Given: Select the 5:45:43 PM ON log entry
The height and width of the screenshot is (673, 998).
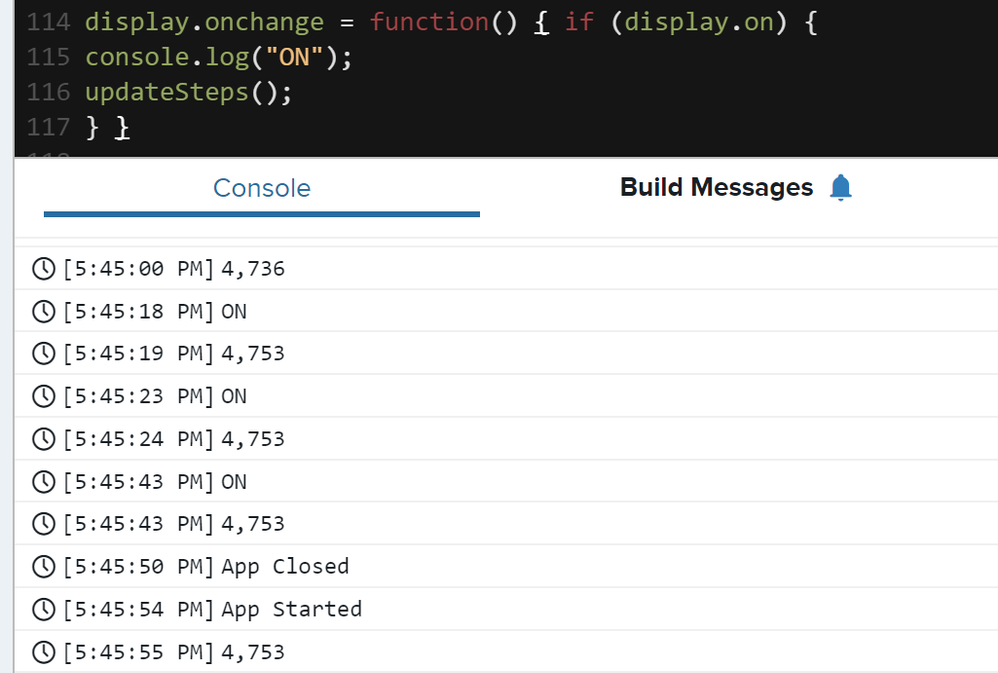Looking at the screenshot, I should [506, 482].
